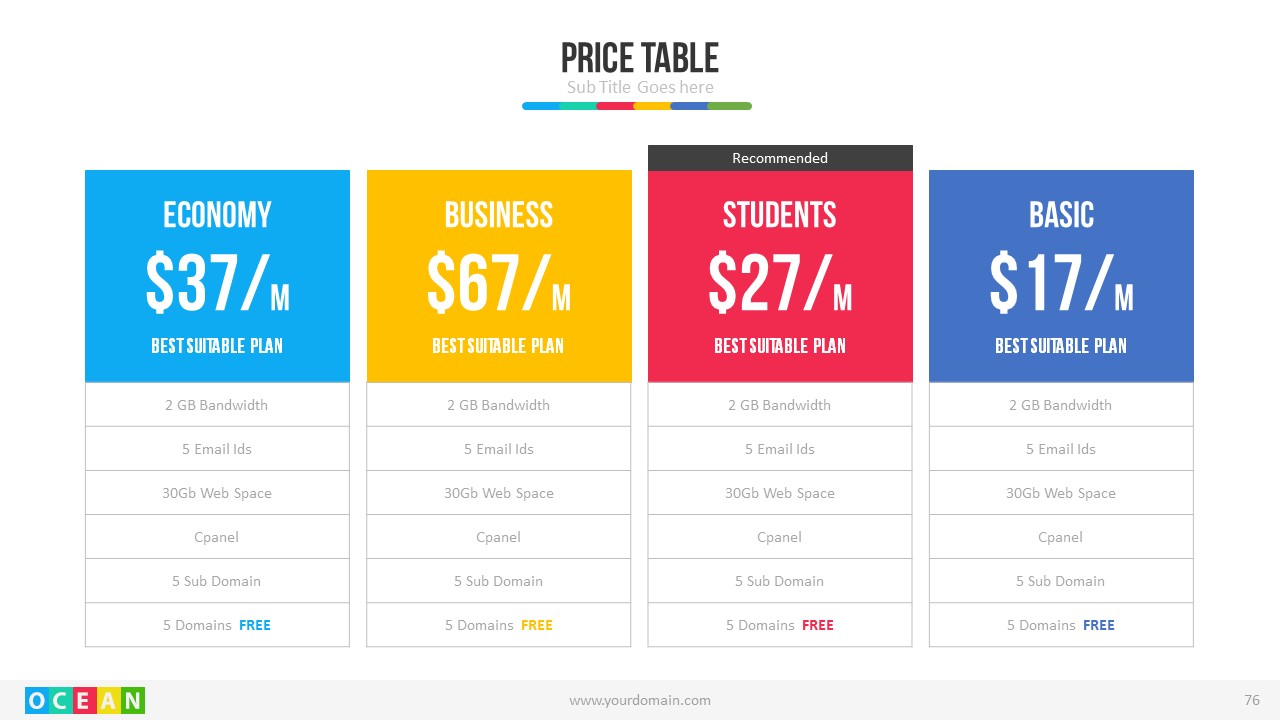Select the Cpanel row in the Basic column
The width and height of the screenshot is (1280, 720).
tap(1061, 537)
